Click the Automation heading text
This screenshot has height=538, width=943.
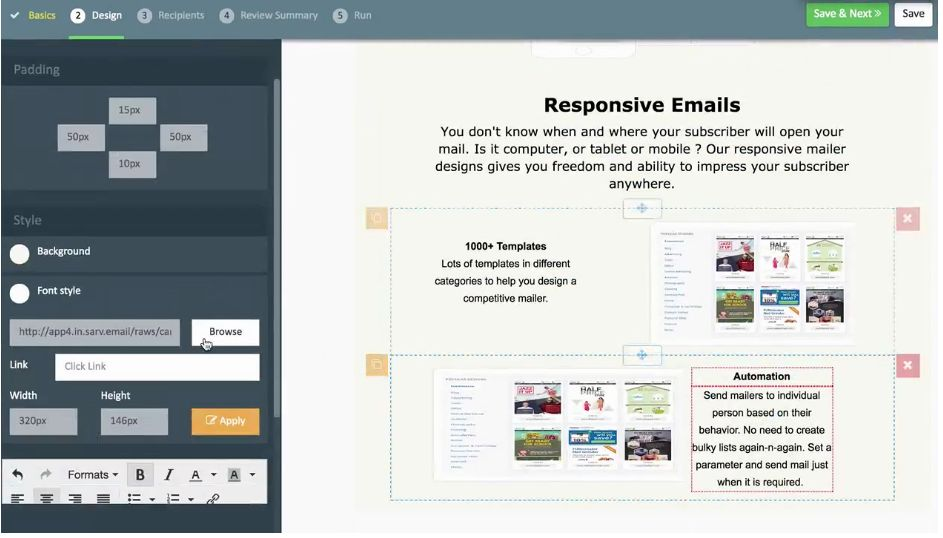[x=761, y=377]
